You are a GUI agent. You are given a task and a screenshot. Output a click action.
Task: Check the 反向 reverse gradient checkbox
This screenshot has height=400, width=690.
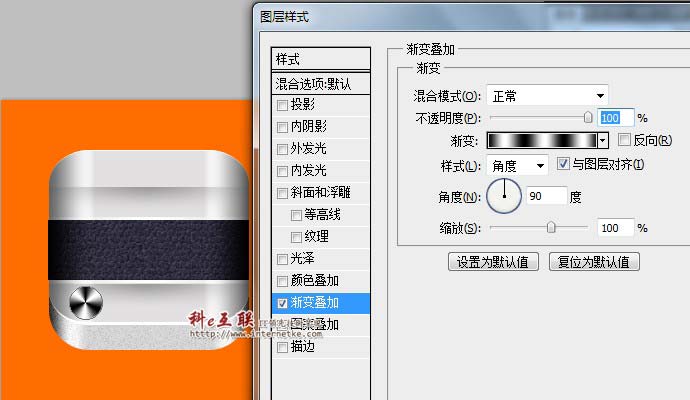click(624, 140)
